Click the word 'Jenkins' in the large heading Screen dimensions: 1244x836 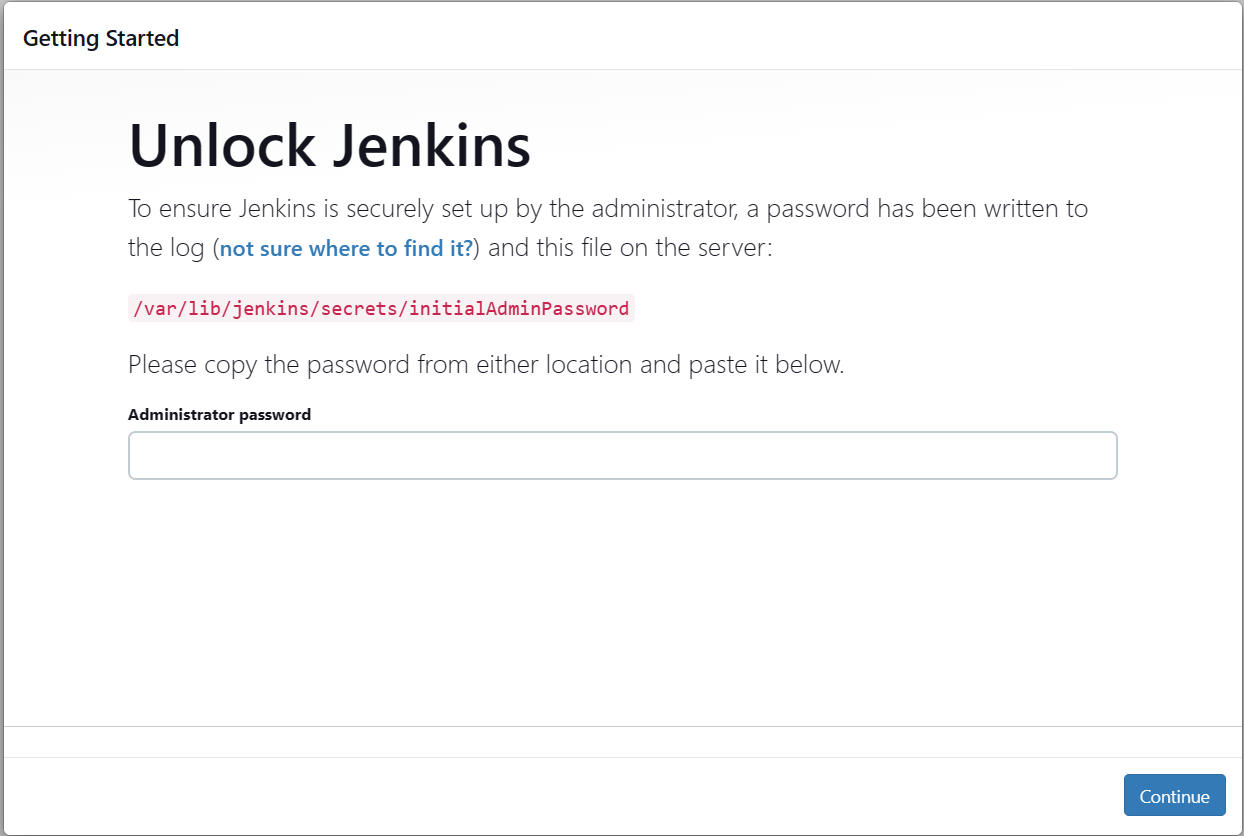click(x=431, y=146)
